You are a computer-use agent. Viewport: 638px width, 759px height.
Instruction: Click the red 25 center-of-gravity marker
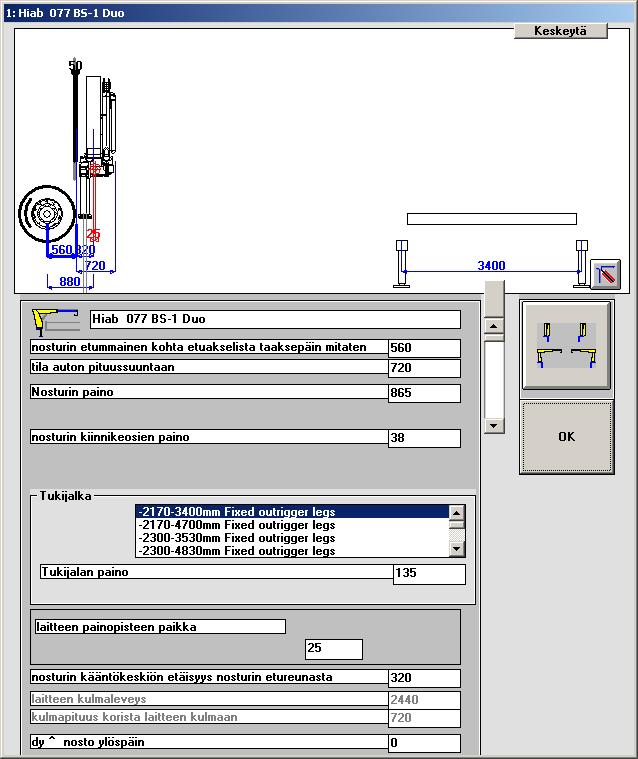(x=93, y=235)
